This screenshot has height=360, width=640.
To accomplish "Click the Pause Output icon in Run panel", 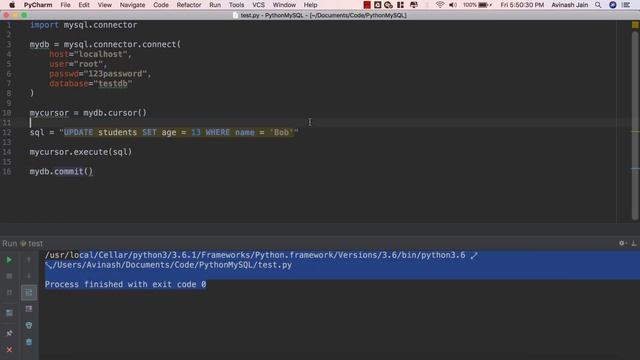I will pyautogui.click(x=9, y=292).
